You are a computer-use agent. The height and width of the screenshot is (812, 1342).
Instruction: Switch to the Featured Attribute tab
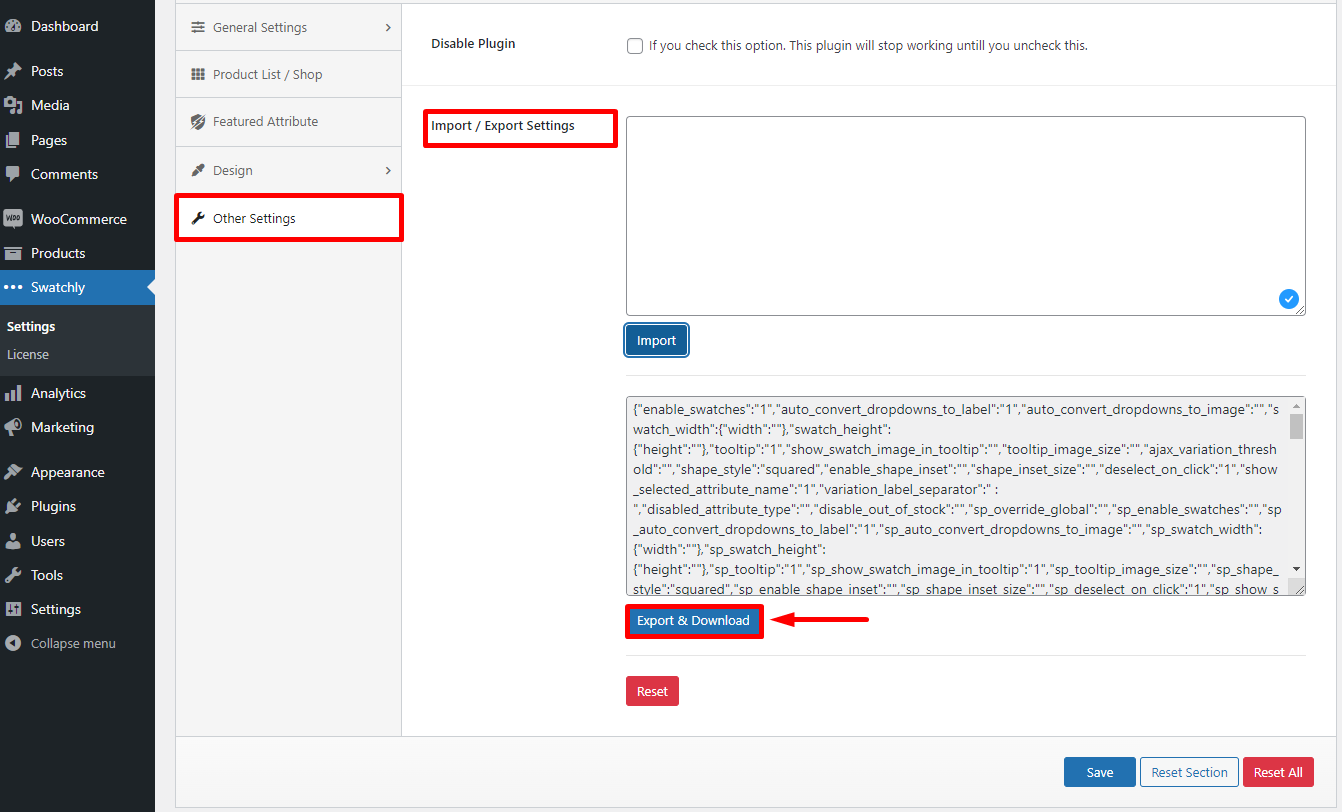[265, 122]
